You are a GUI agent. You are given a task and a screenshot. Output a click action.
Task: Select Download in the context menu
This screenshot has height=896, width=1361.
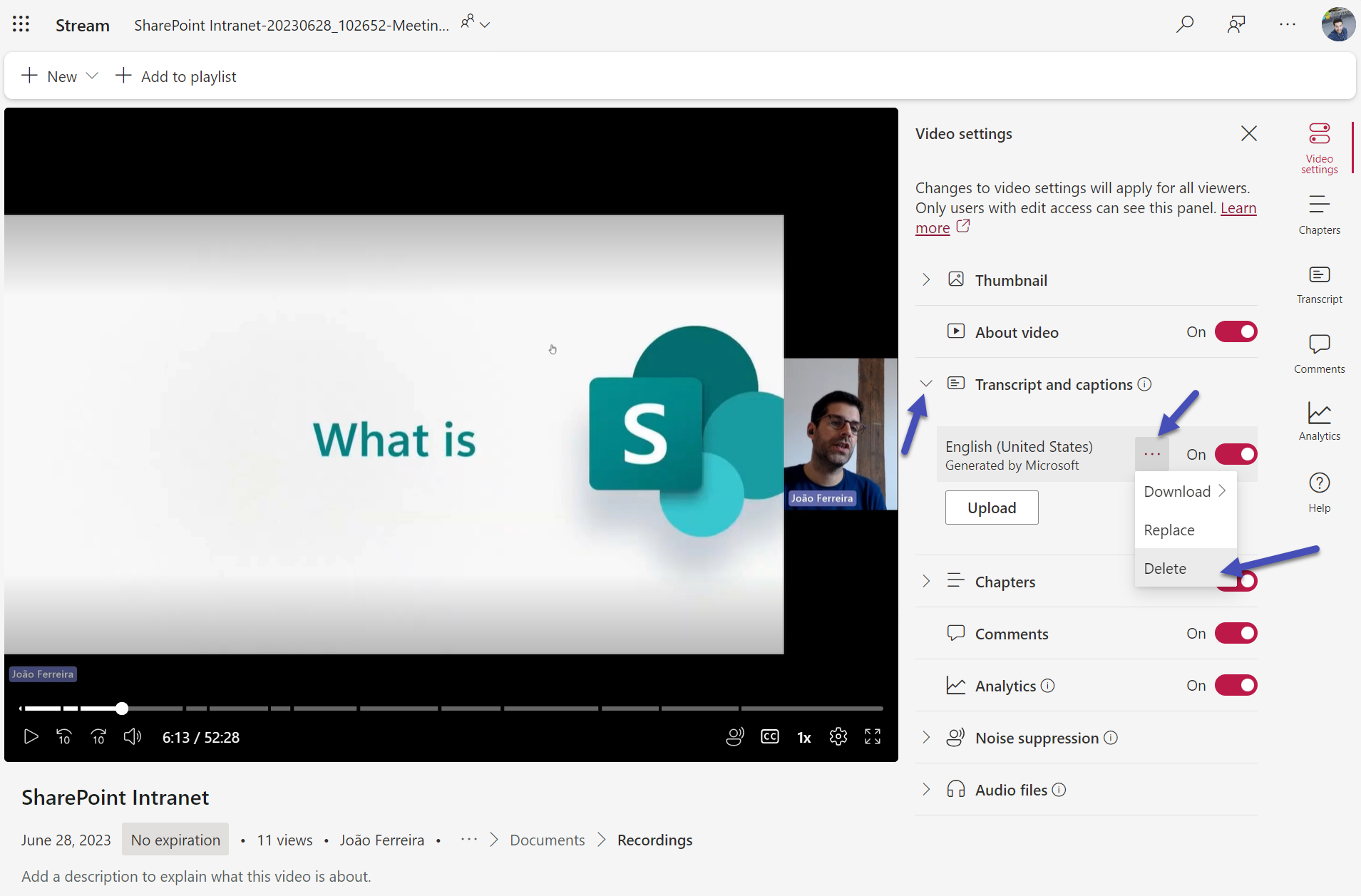click(1177, 491)
